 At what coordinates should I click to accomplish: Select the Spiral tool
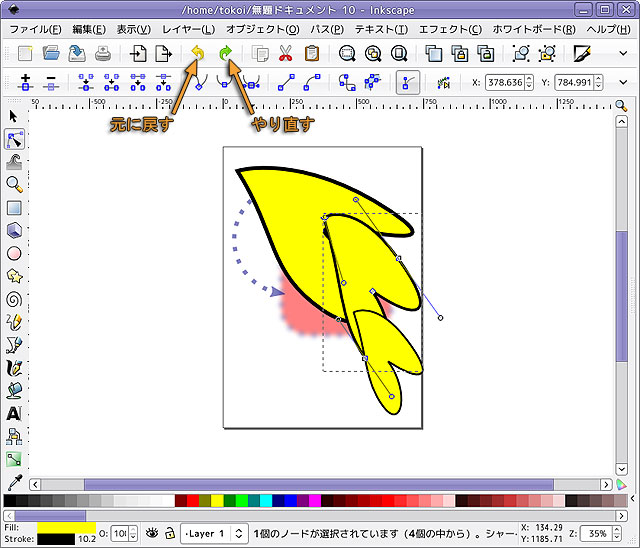pyautogui.click(x=14, y=298)
